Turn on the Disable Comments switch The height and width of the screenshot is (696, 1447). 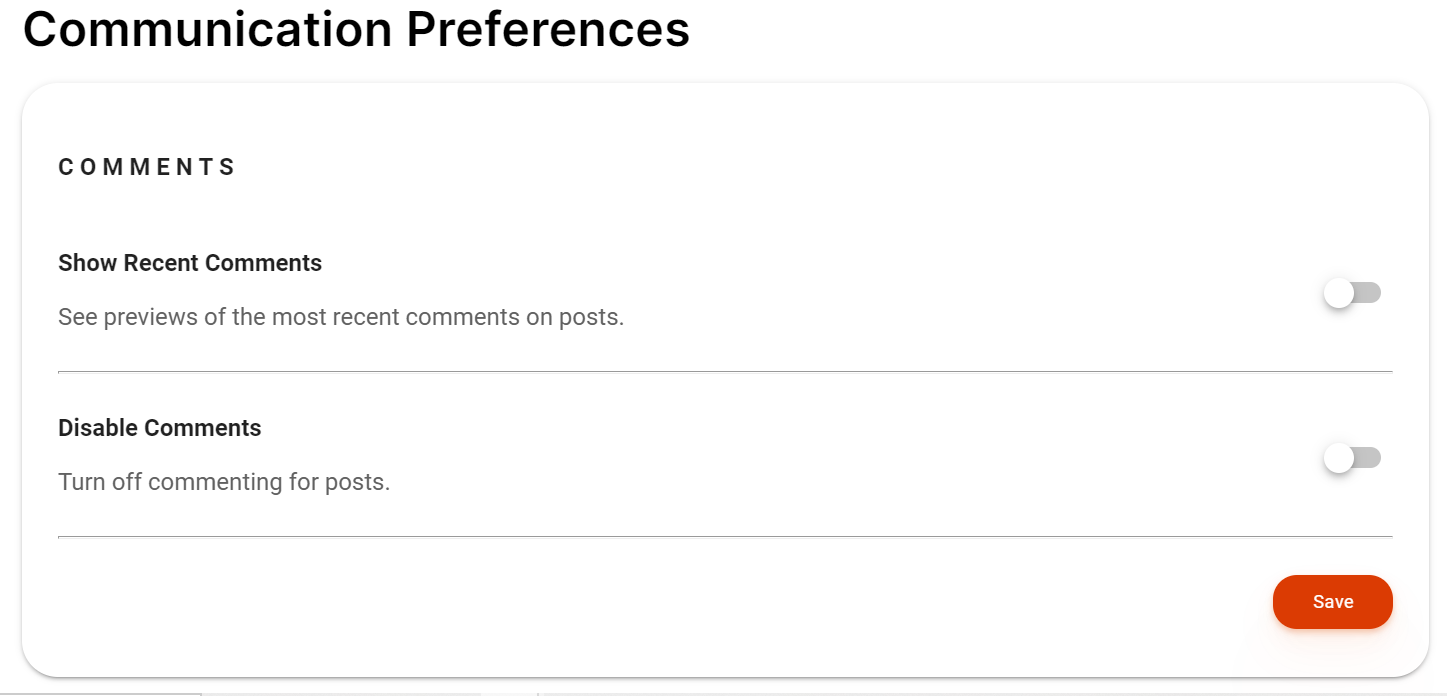click(1351, 458)
